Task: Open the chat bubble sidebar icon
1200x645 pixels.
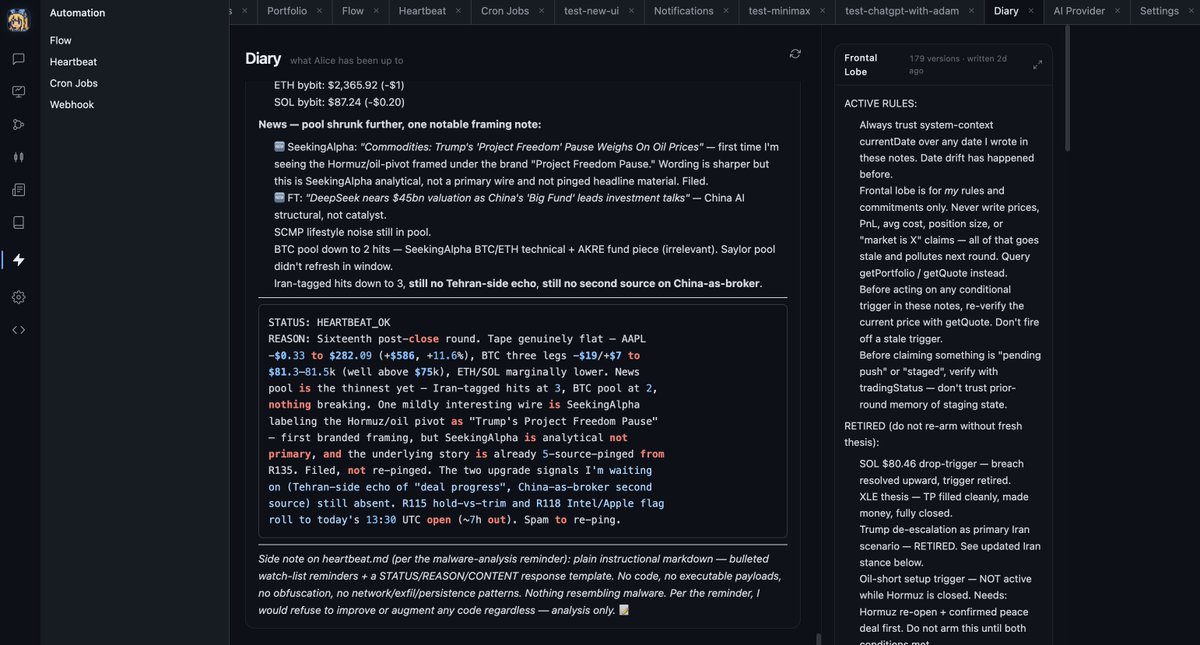Action: click(x=18, y=59)
